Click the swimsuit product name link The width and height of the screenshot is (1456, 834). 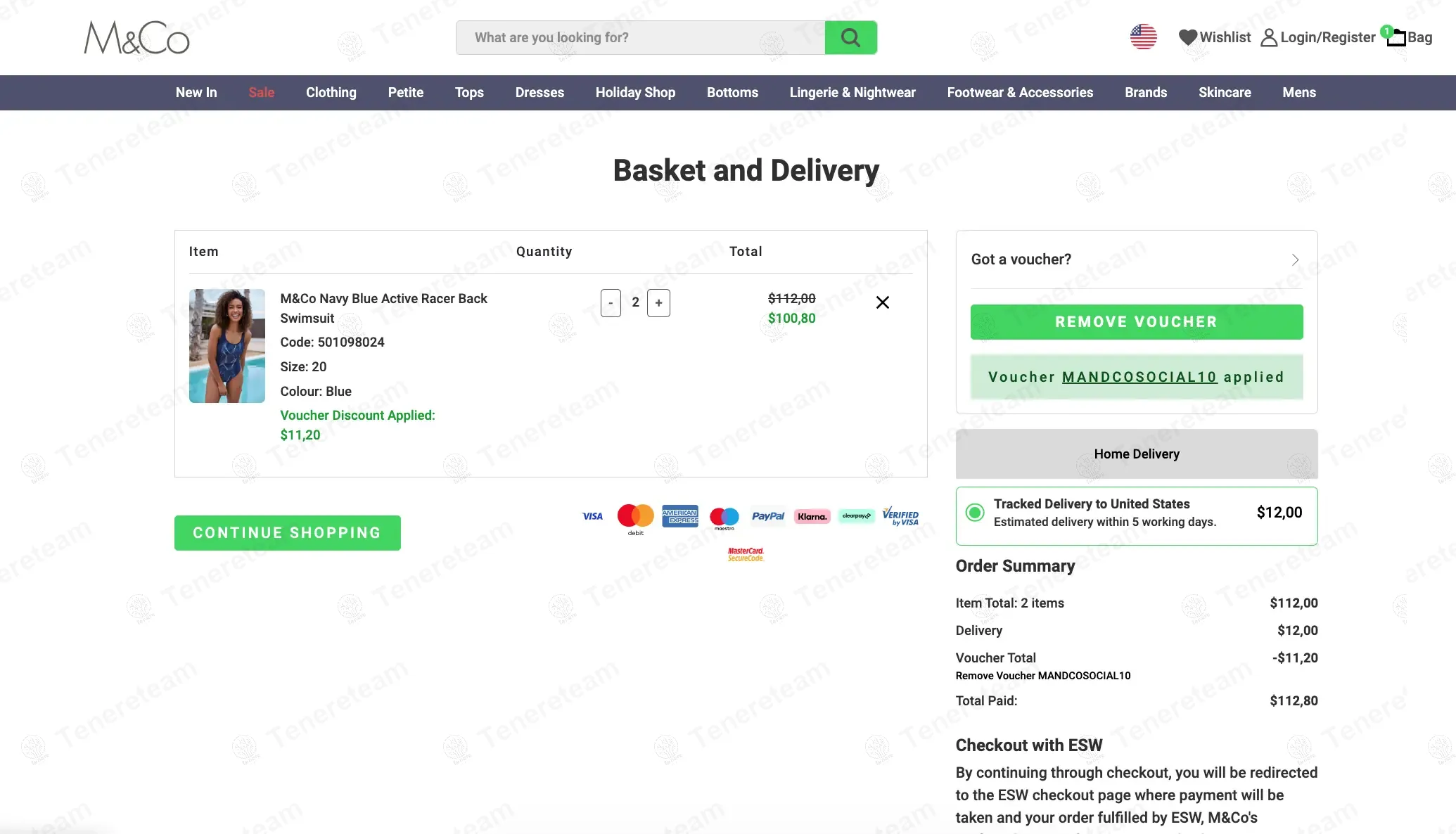click(383, 308)
